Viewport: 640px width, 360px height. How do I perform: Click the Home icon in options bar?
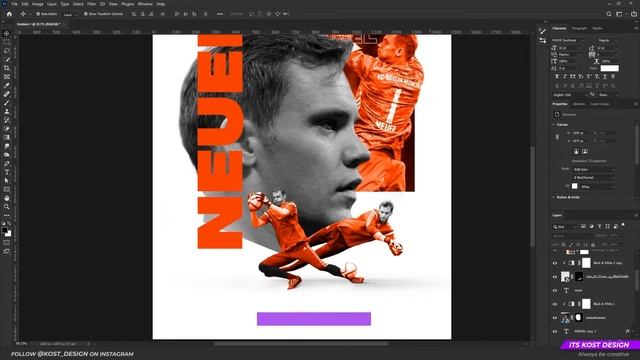click(9, 14)
